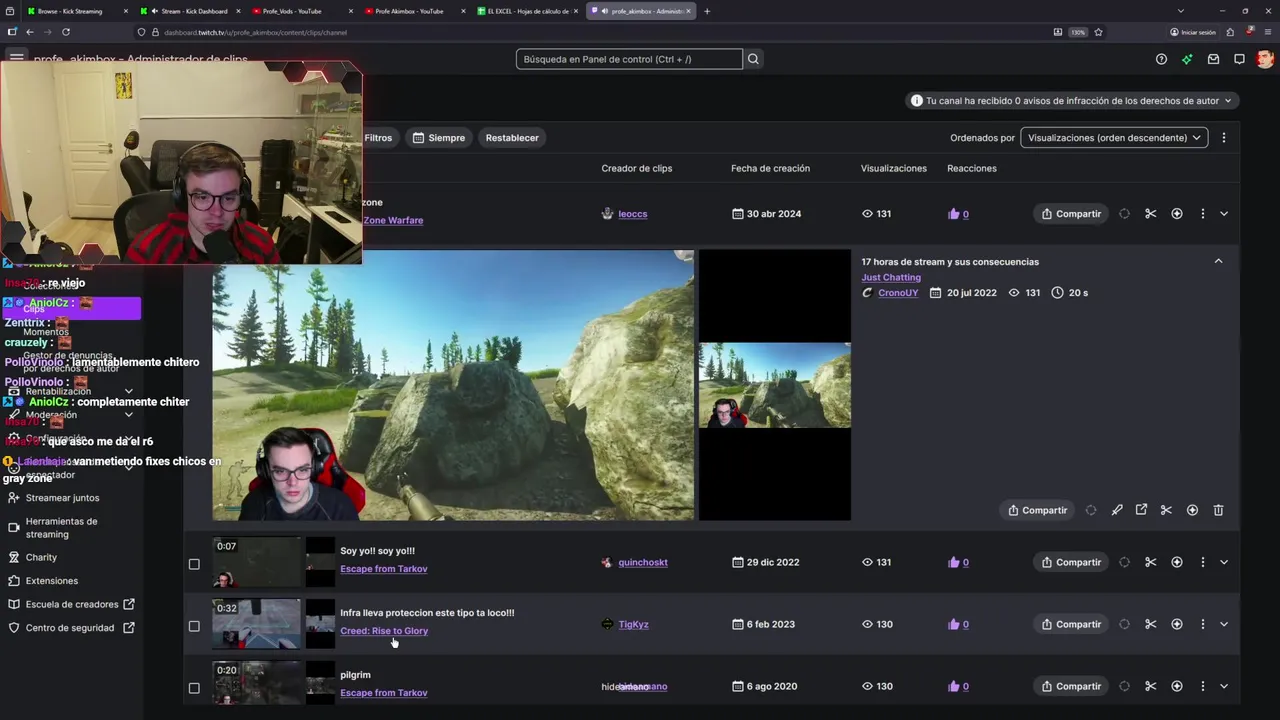
Task: Tick checkbox for Soy yo!! clip
Action: [x=194, y=564]
